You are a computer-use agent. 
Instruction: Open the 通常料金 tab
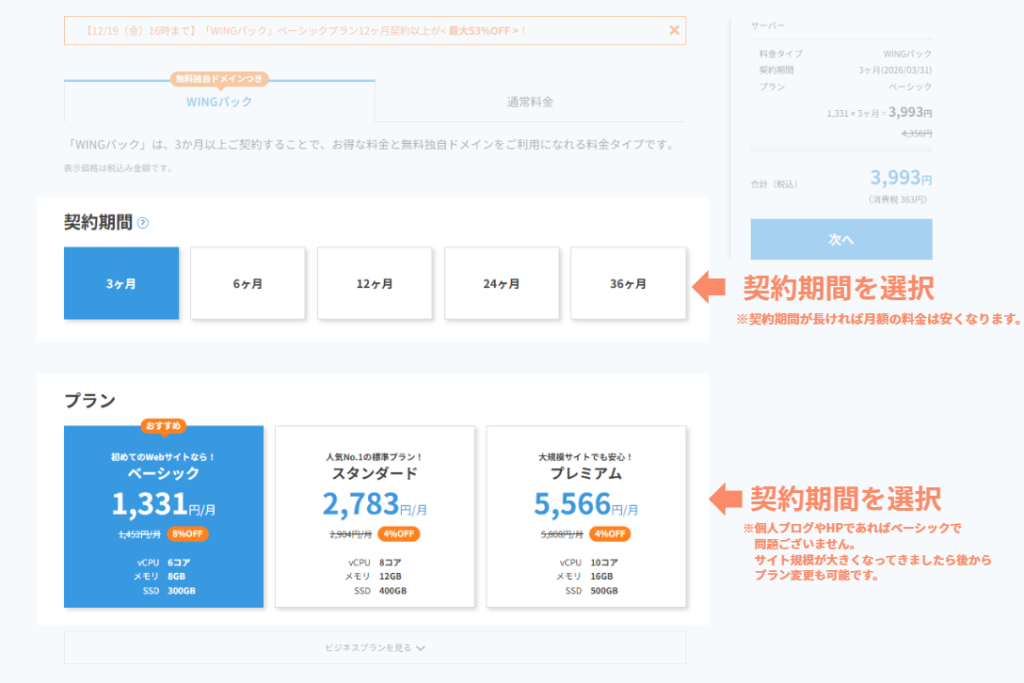coord(530,102)
